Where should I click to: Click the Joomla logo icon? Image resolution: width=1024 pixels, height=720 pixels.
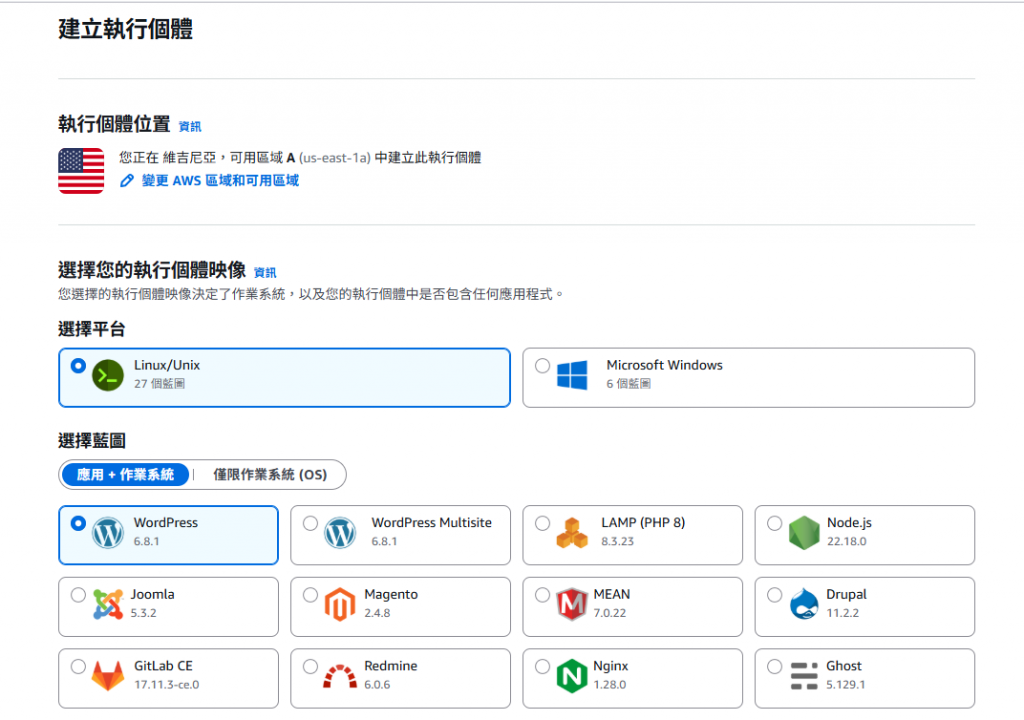coord(108,604)
